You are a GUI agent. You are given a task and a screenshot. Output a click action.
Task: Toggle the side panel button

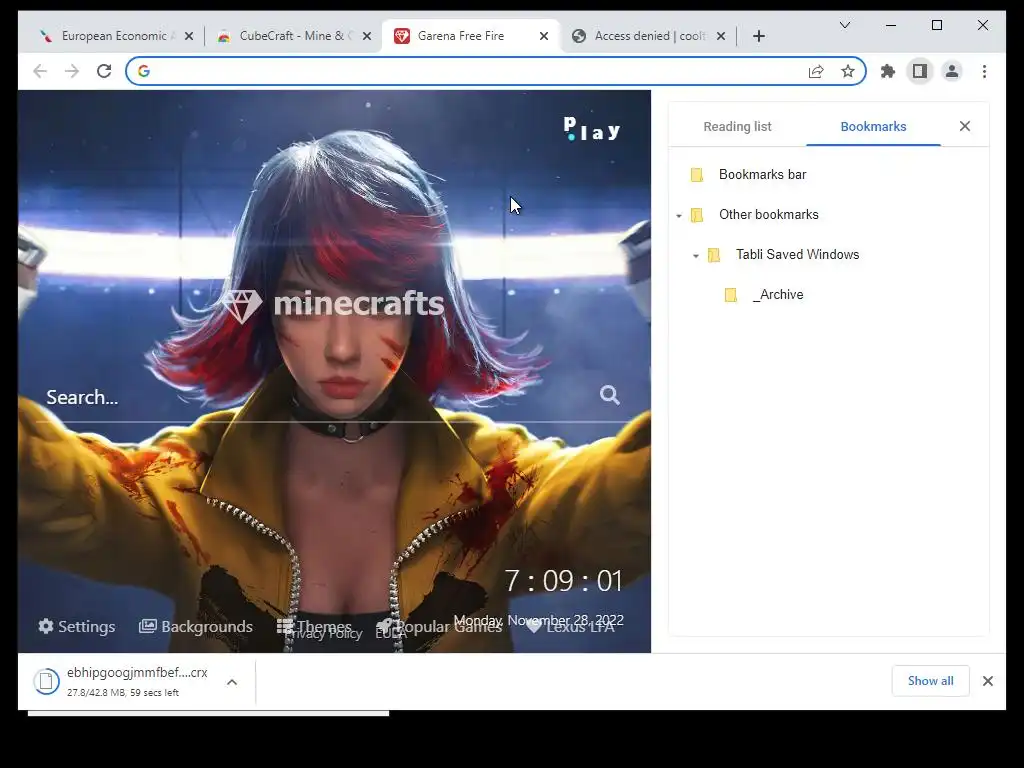pyautogui.click(x=920, y=71)
